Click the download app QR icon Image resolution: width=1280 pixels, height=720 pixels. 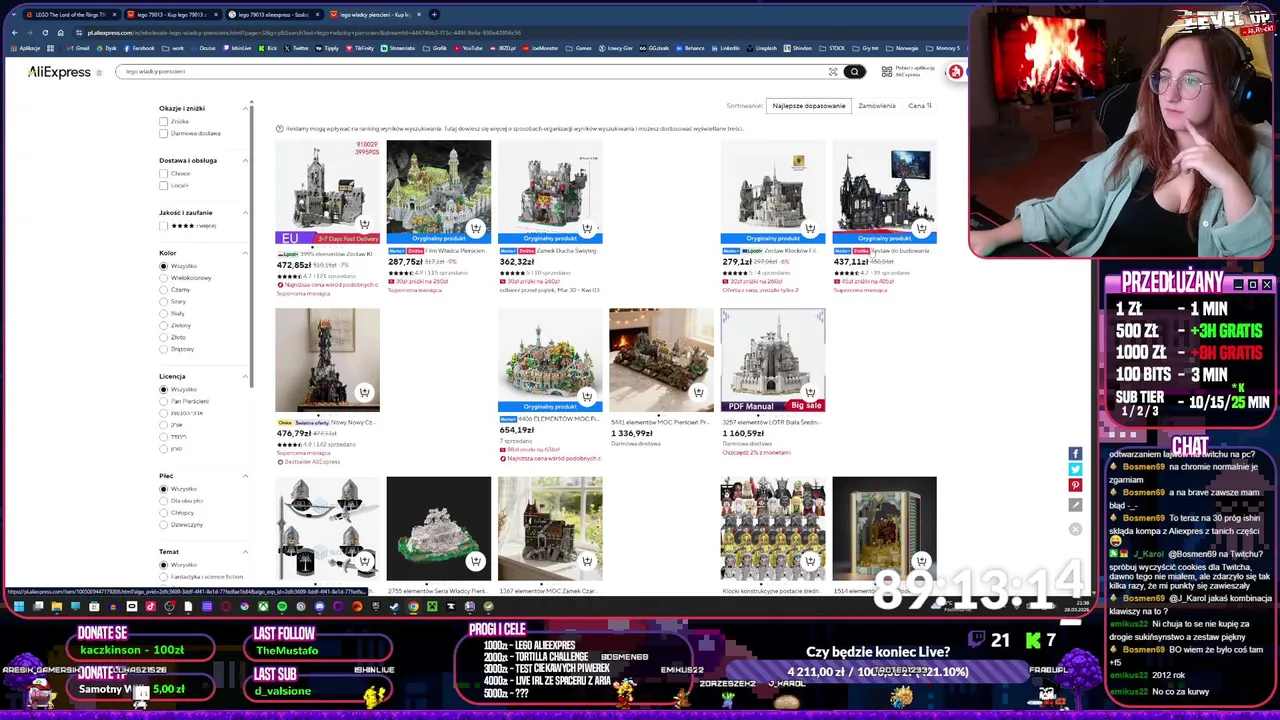pos(886,72)
